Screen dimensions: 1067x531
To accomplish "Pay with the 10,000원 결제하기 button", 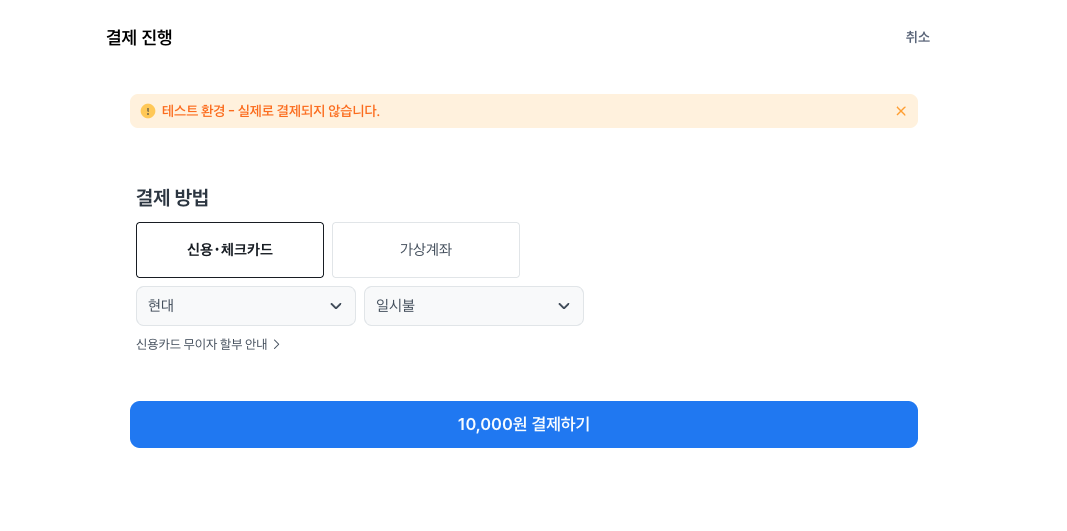I will pyautogui.click(x=524, y=424).
